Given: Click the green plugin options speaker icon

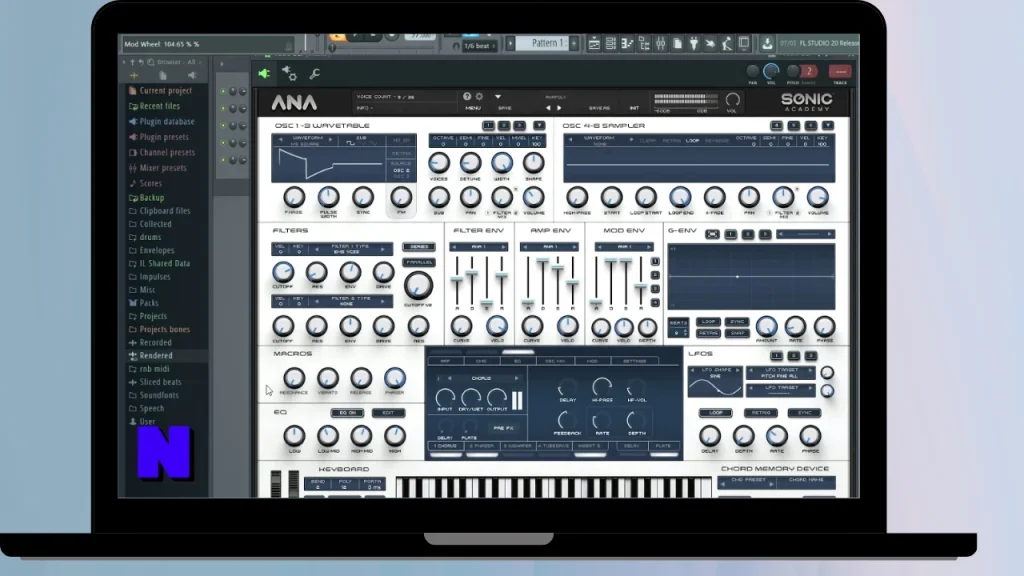Looking at the screenshot, I should 264,74.
